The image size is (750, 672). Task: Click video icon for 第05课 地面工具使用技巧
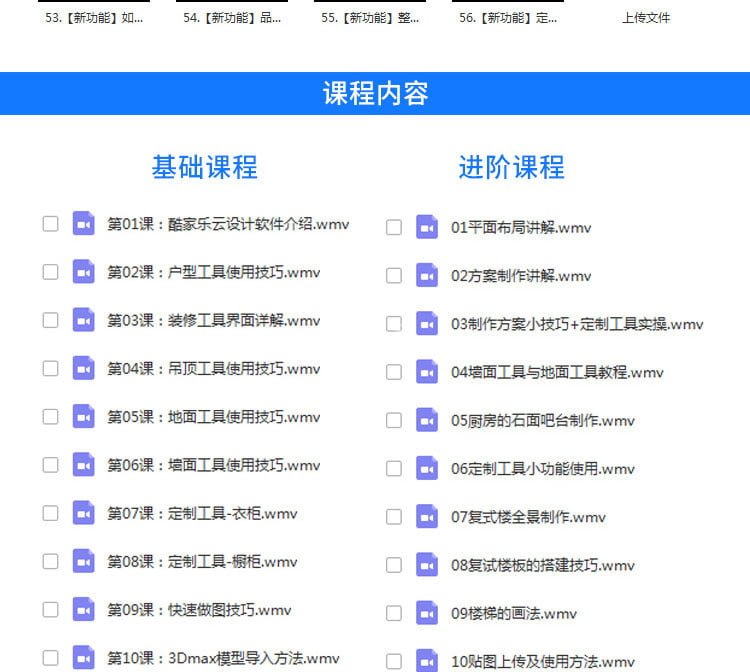click(x=83, y=417)
